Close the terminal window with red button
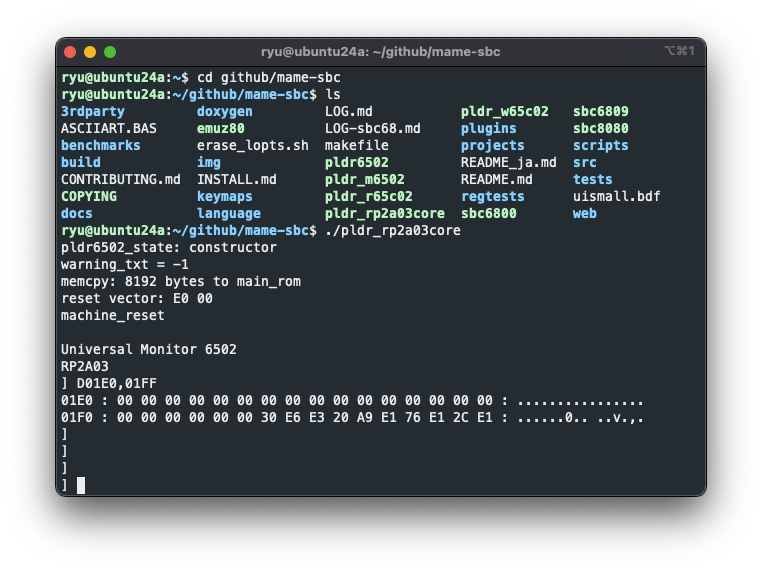This screenshot has height=570, width=762. click(70, 52)
